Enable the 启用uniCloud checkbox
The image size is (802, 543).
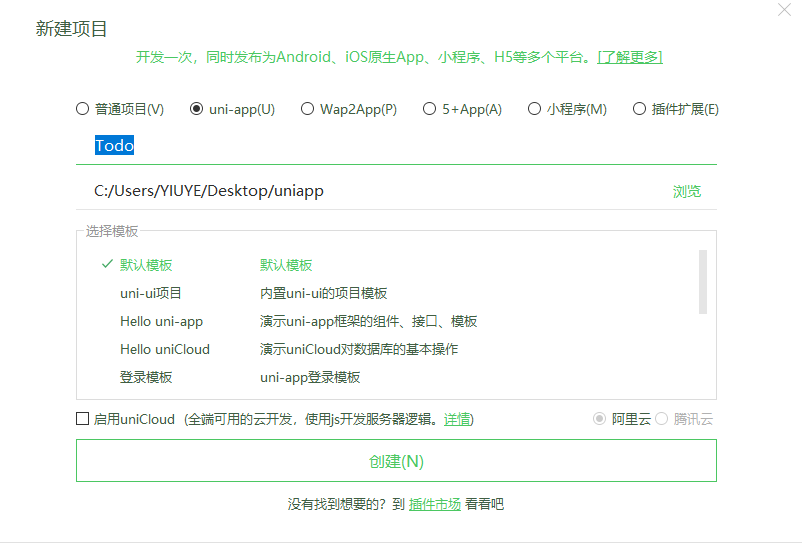click(x=82, y=419)
